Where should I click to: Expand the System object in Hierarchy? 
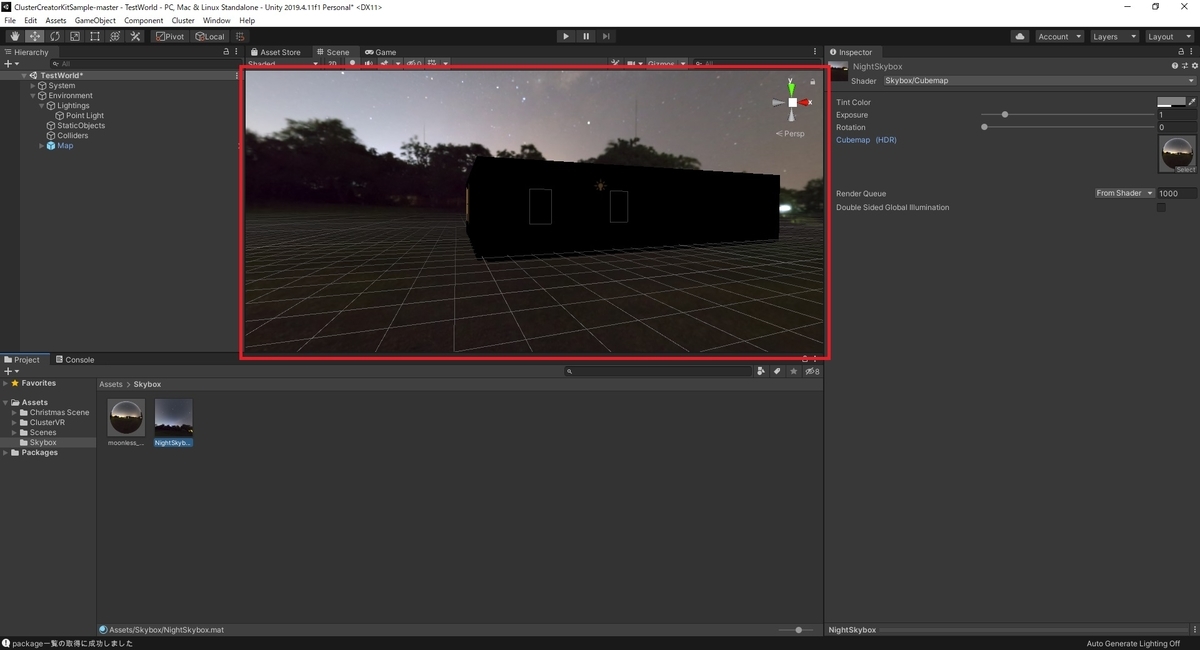pos(33,86)
